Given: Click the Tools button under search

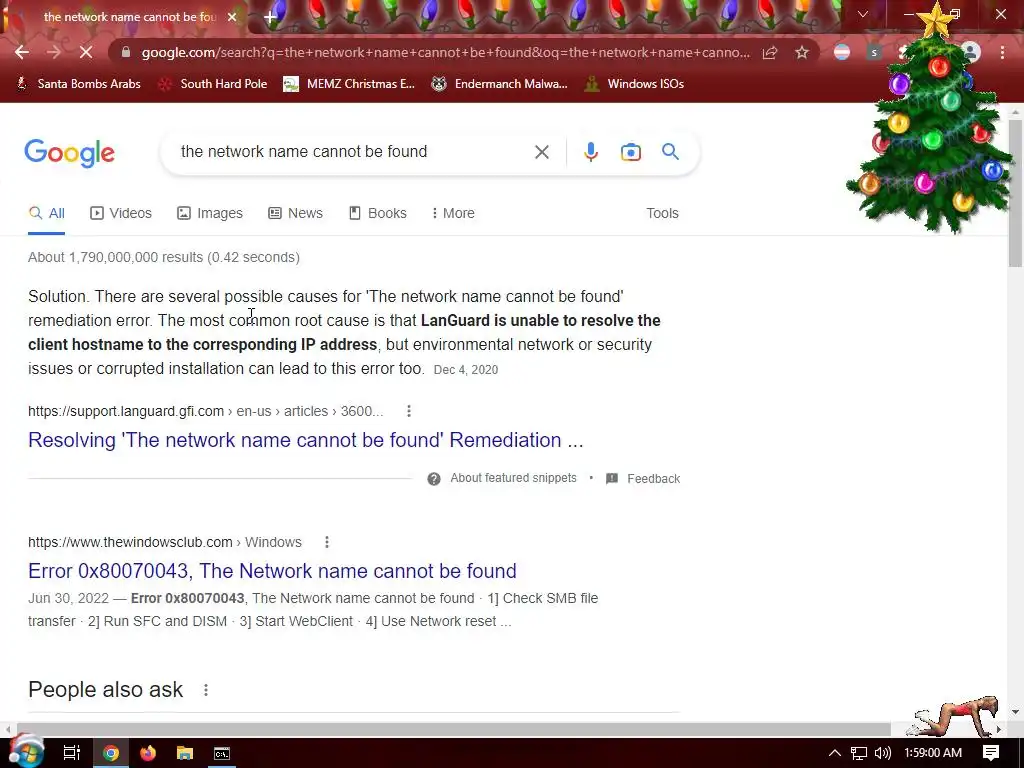Looking at the screenshot, I should click(662, 213).
